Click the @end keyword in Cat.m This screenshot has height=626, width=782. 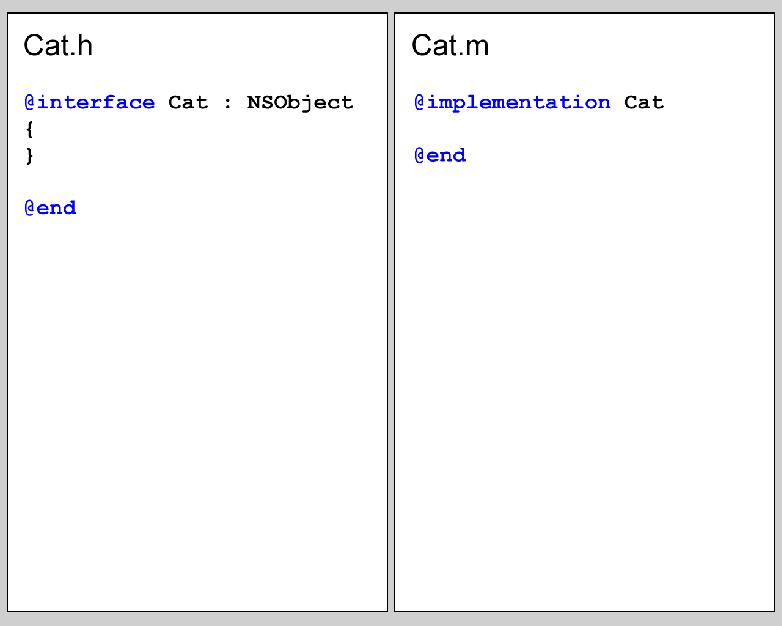click(440, 155)
